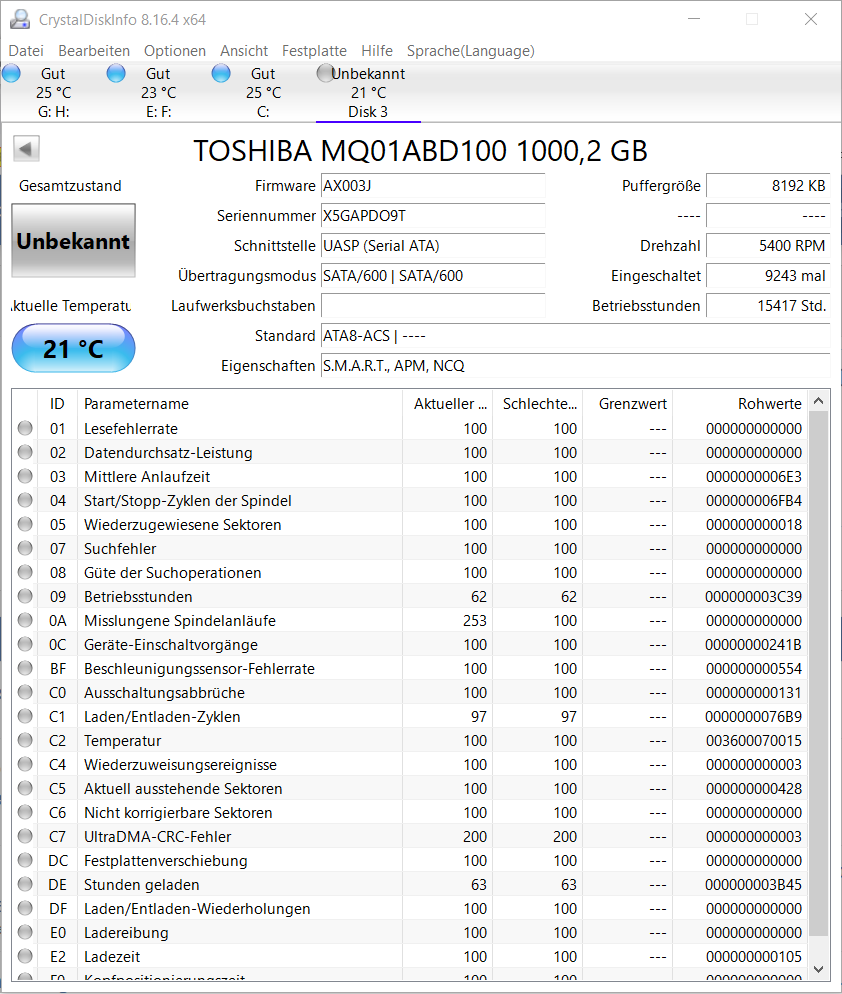Click the Eigenschaften field S.M.A.R.T., APM, NCQ
The image size is (842, 994).
coord(576,366)
